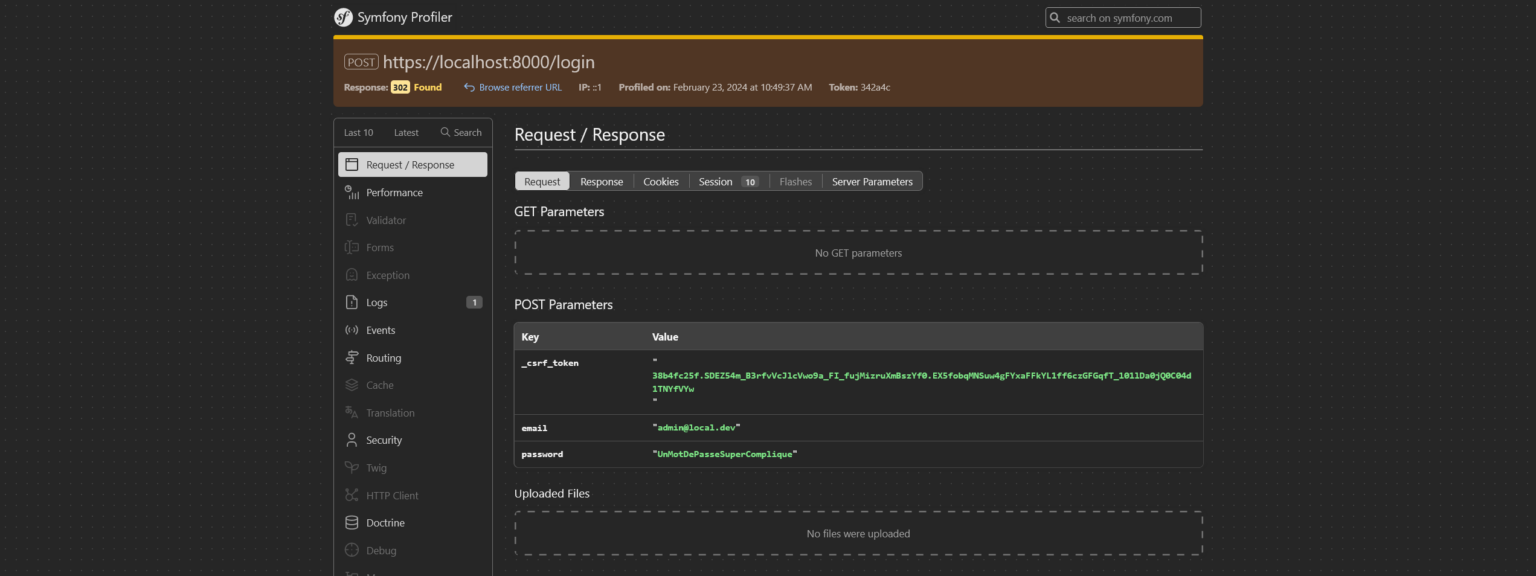The height and width of the screenshot is (576, 1536).
Task: Switch to the Server Parameters tab
Action: [x=872, y=181]
